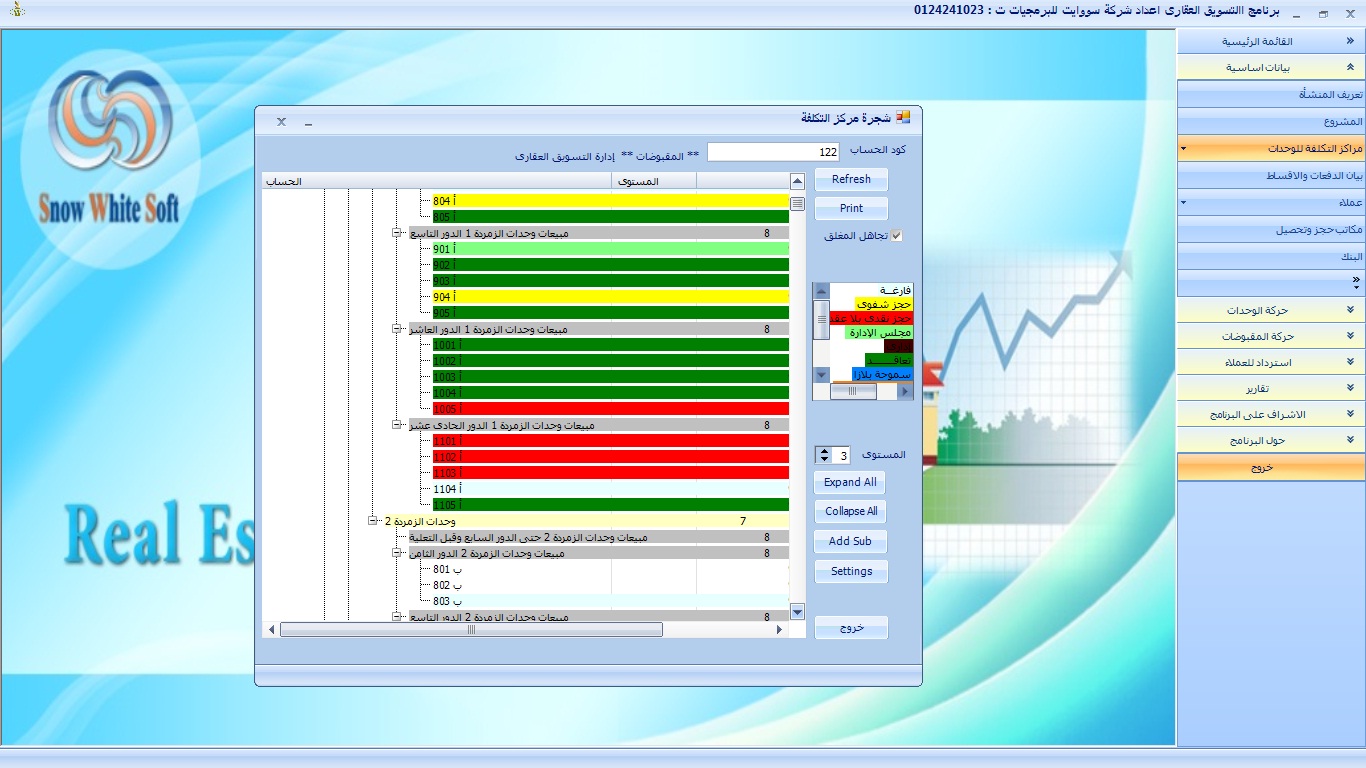
Task: Click the double-chevron overflow icon below البنك
Action: click(x=1355, y=282)
